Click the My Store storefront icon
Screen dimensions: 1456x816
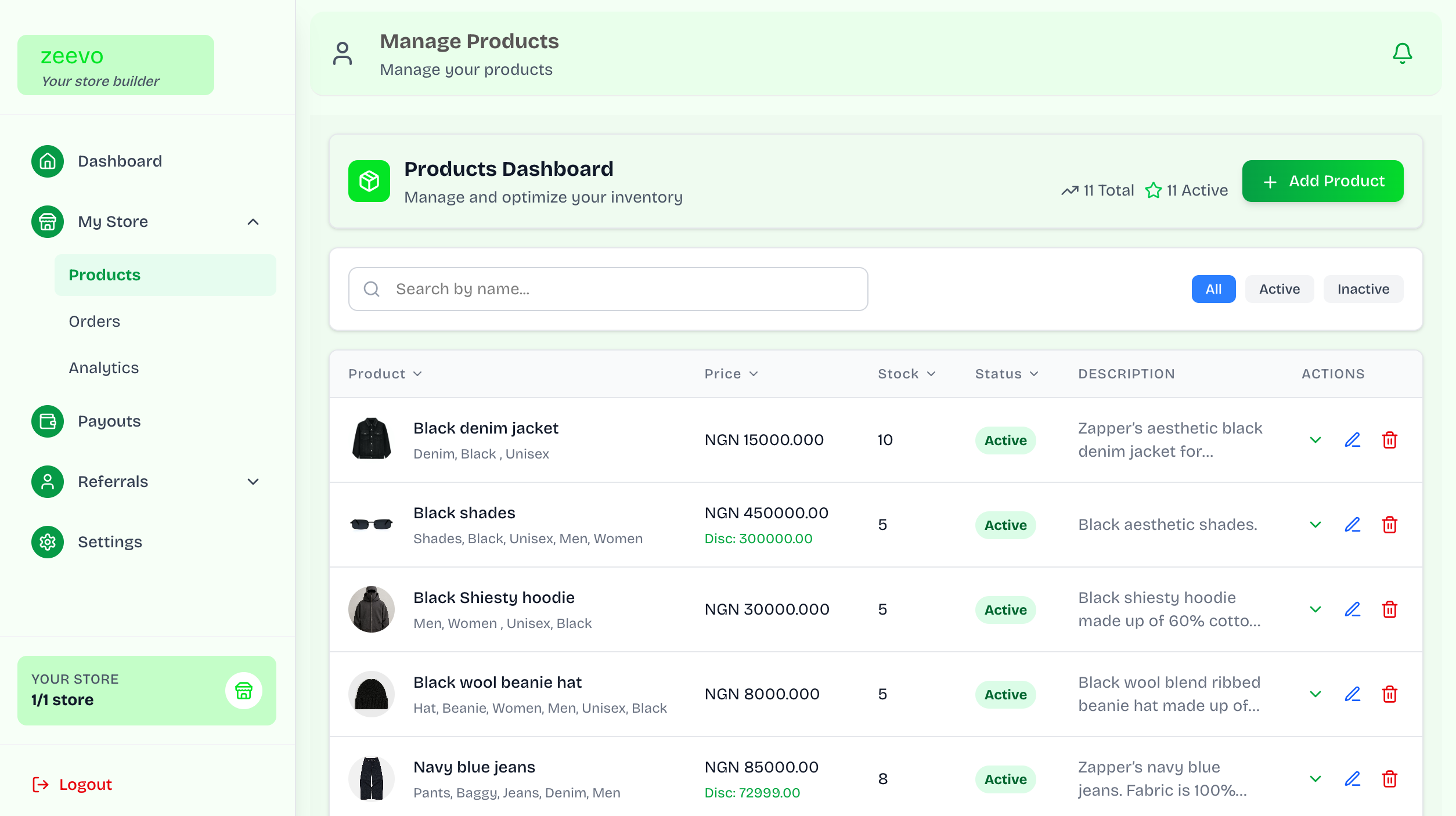(47, 222)
